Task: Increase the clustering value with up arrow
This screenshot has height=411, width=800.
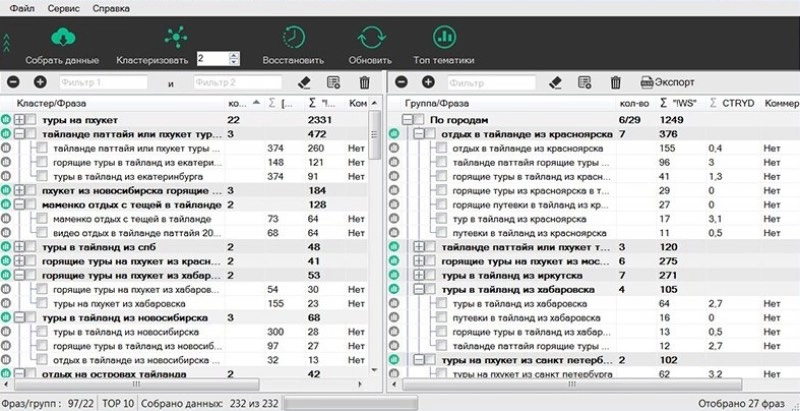Action: pyautogui.click(x=234, y=55)
